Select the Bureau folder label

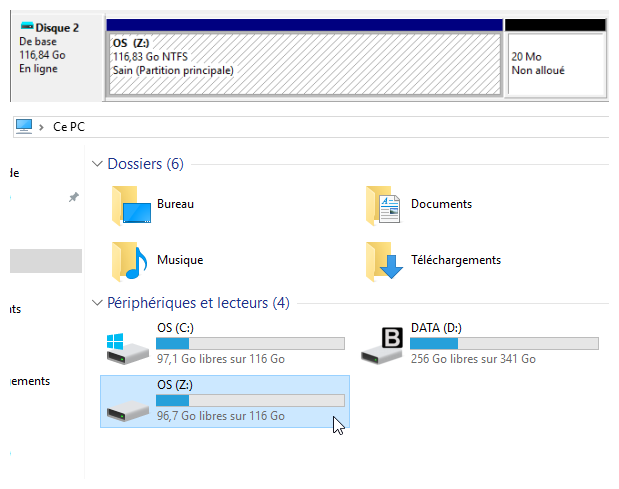tap(175, 204)
